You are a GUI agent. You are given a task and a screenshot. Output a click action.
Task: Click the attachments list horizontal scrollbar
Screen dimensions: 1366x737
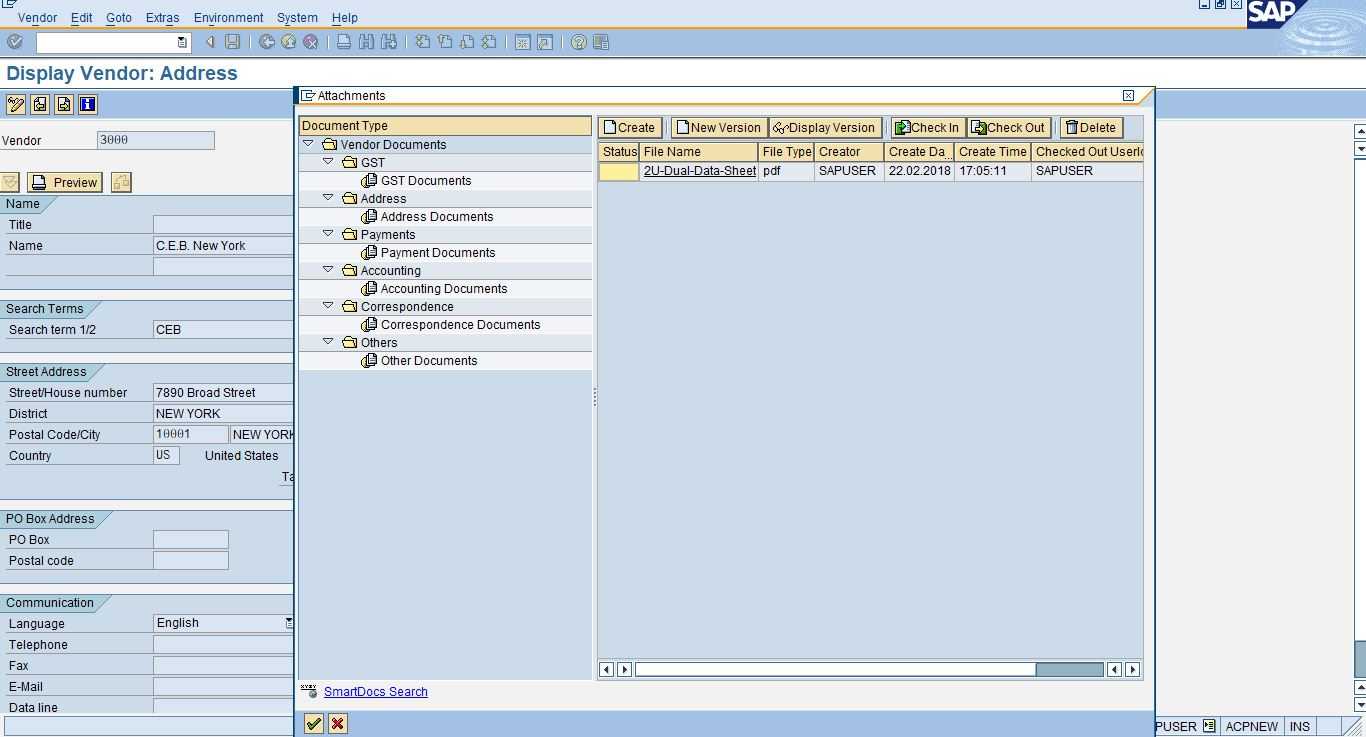pos(835,669)
